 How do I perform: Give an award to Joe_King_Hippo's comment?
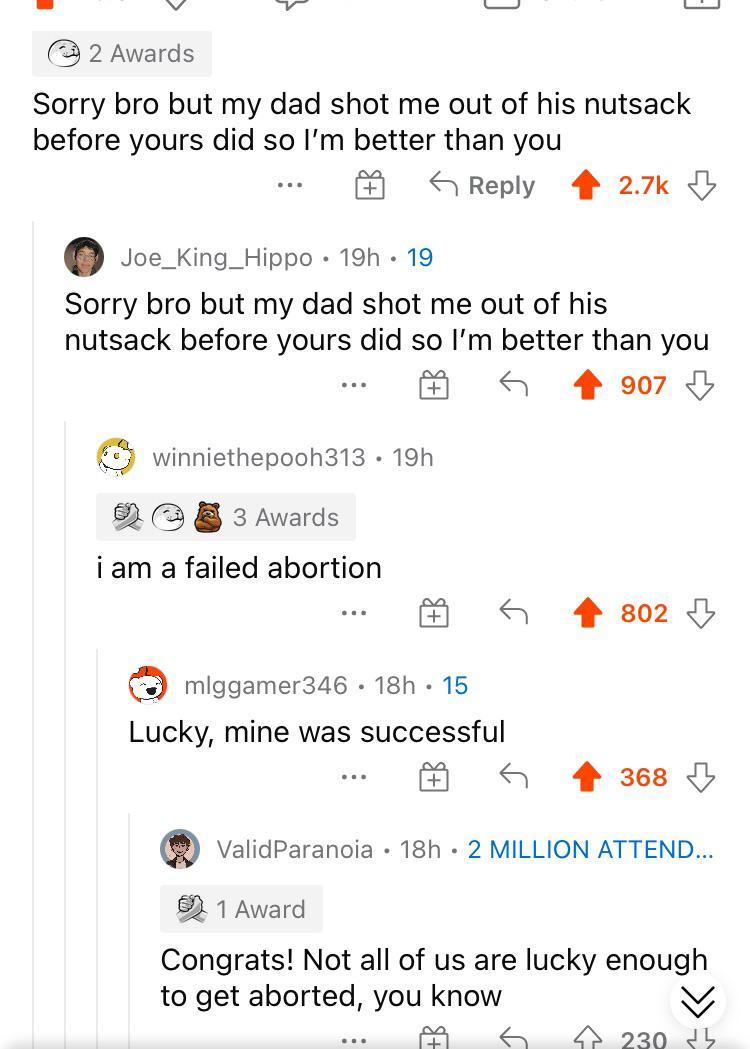tap(433, 385)
